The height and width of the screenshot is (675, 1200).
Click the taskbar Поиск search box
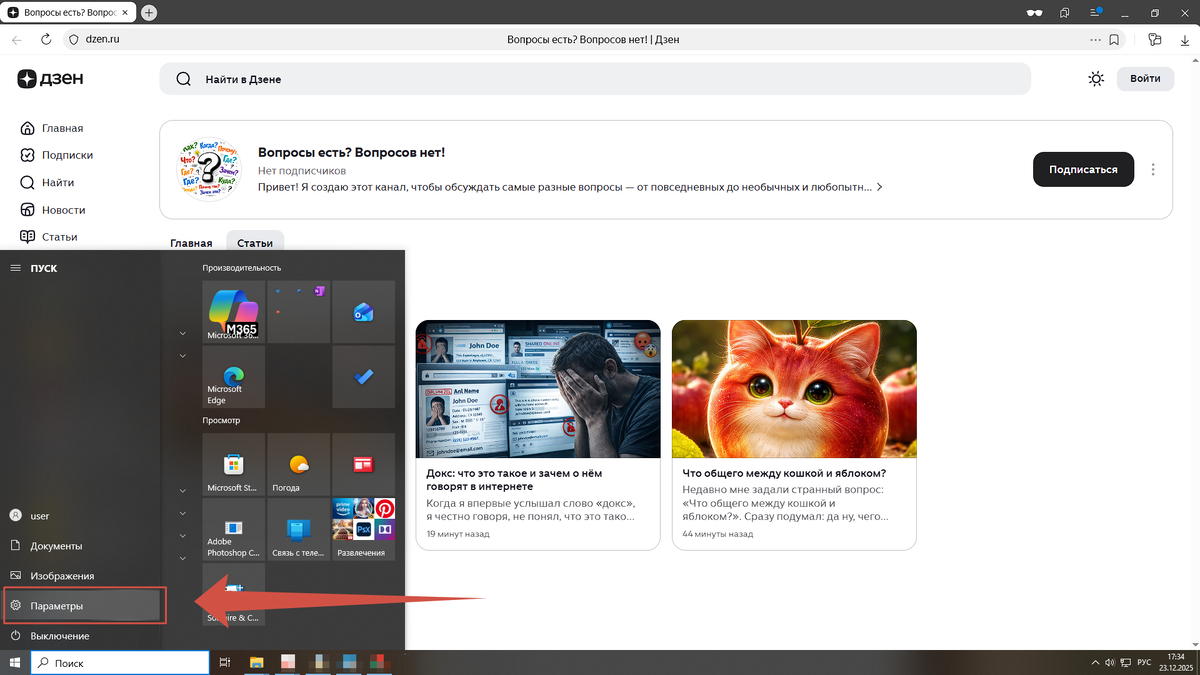point(120,663)
